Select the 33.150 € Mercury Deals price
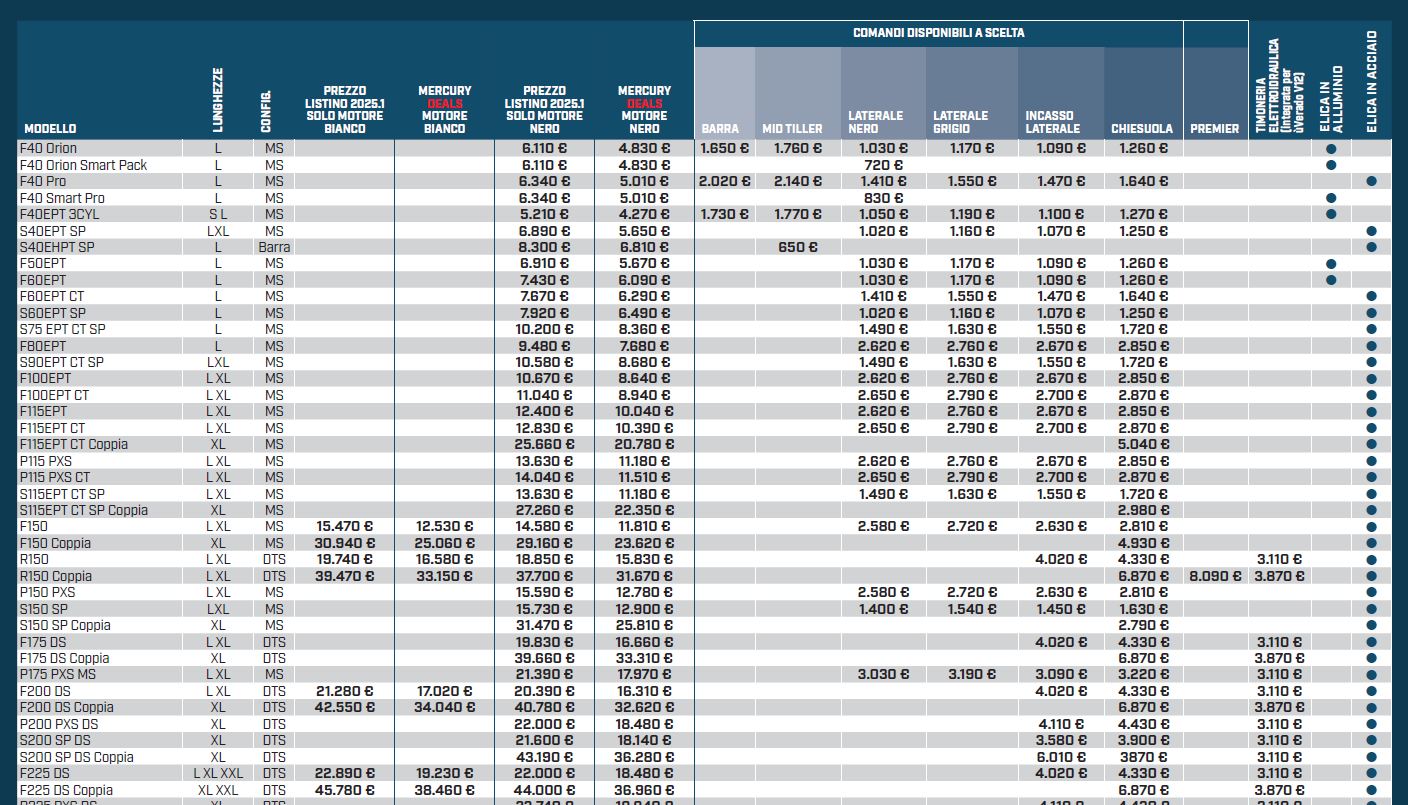 click(445, 576)
